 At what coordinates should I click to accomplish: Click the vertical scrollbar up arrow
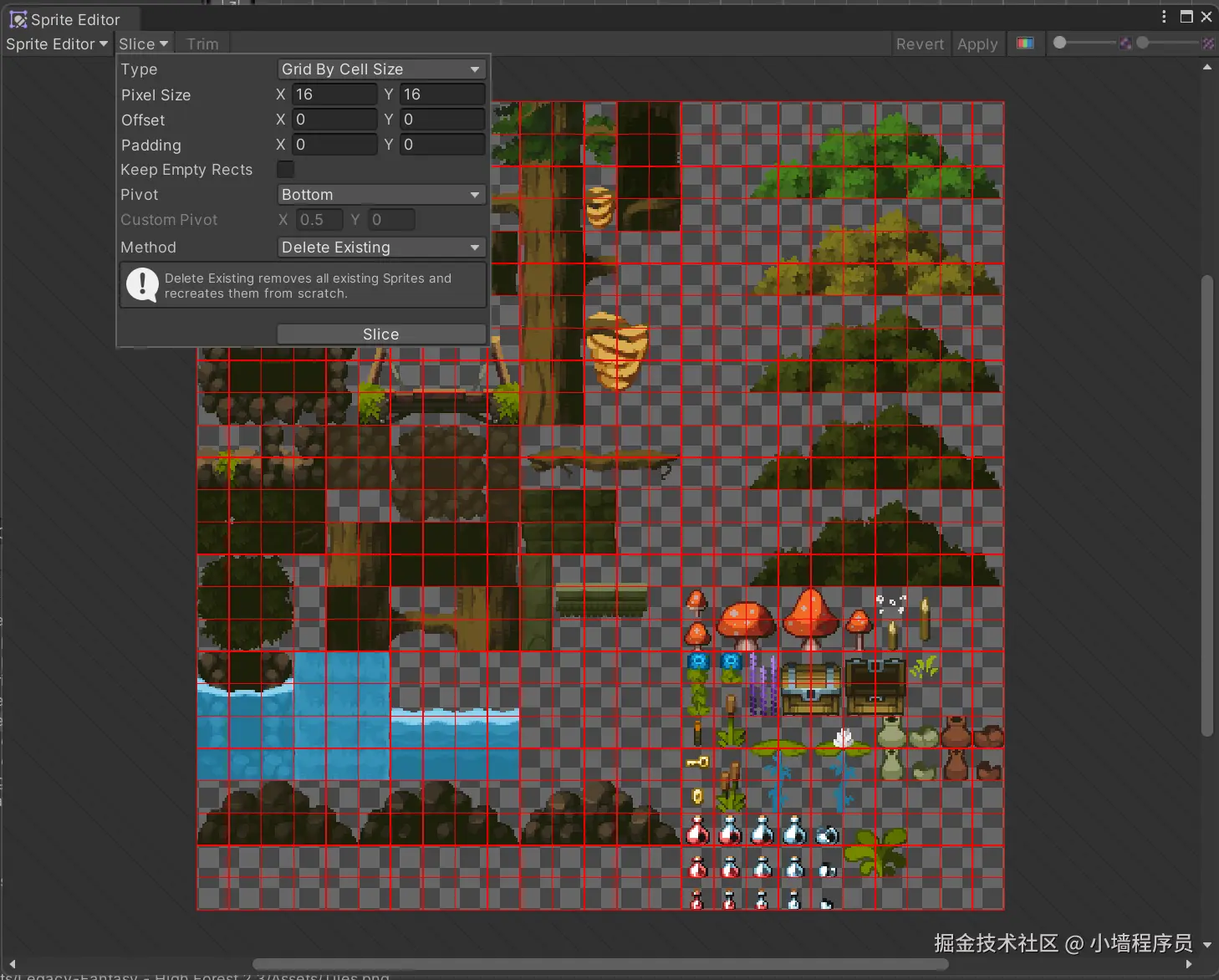click(x=1207, y=67)
